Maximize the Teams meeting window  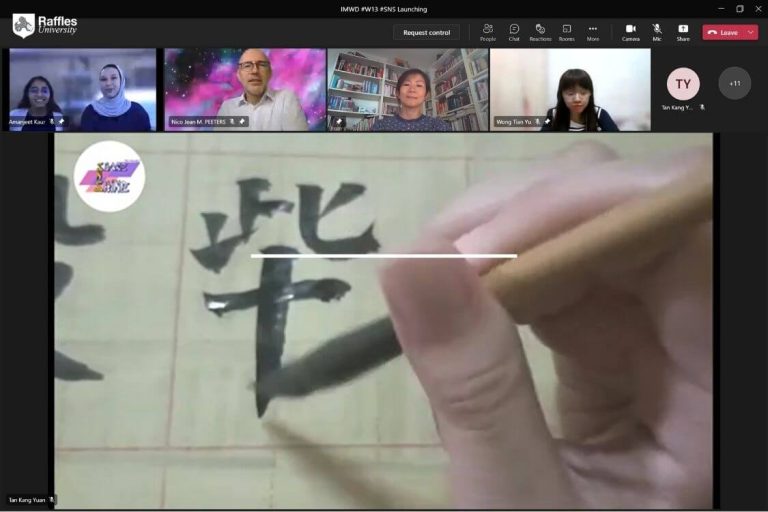739,9
